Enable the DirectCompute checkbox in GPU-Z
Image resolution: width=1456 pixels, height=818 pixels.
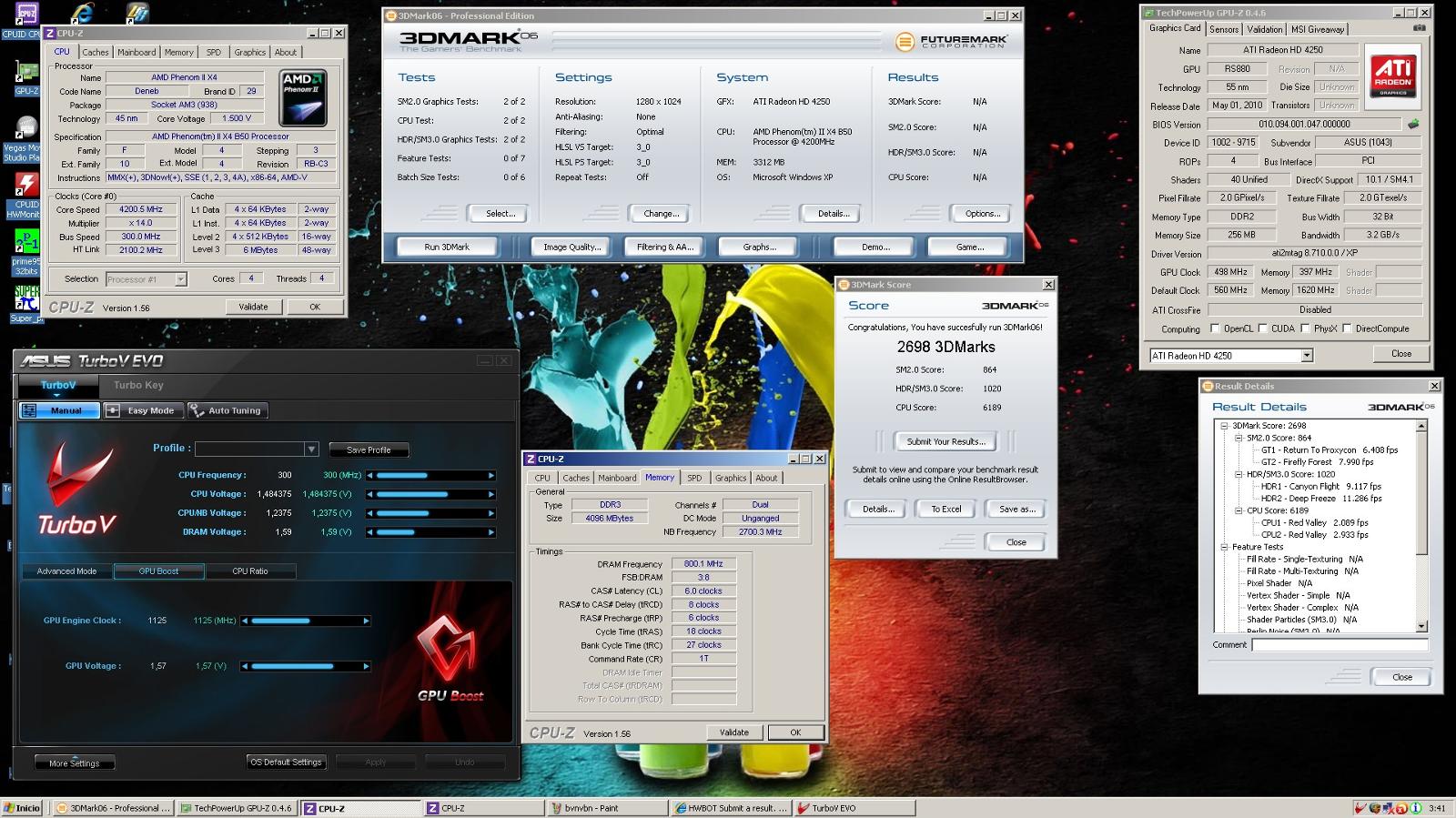(x=1348, y=328)
